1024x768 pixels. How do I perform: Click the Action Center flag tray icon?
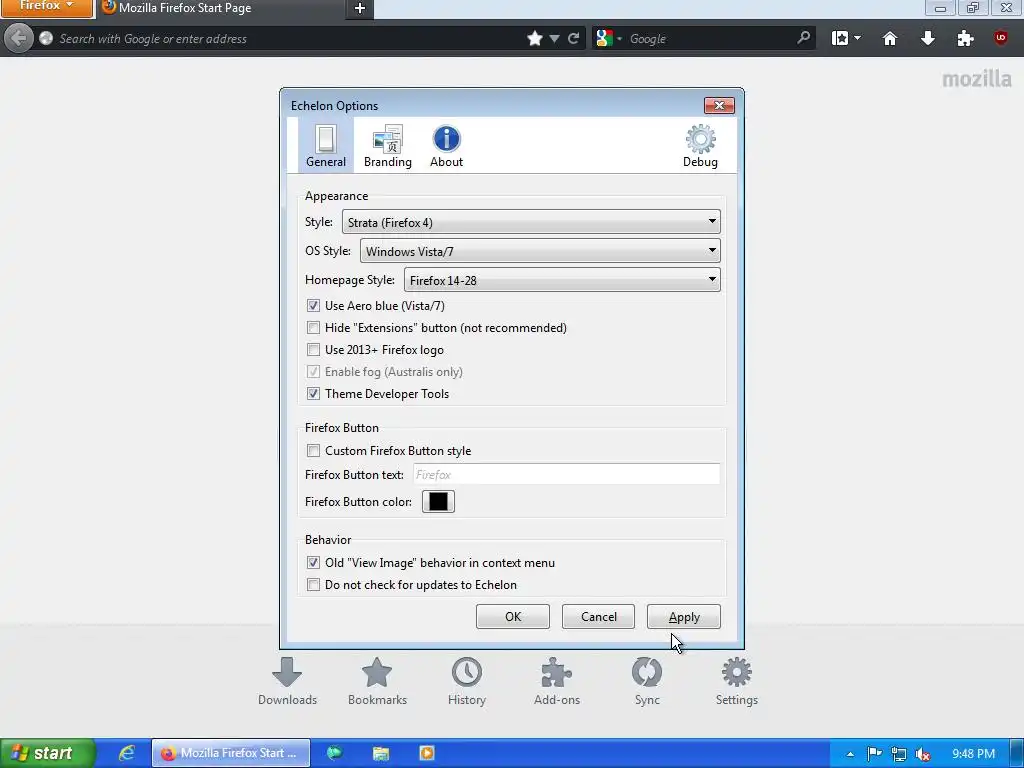(874, 754)
